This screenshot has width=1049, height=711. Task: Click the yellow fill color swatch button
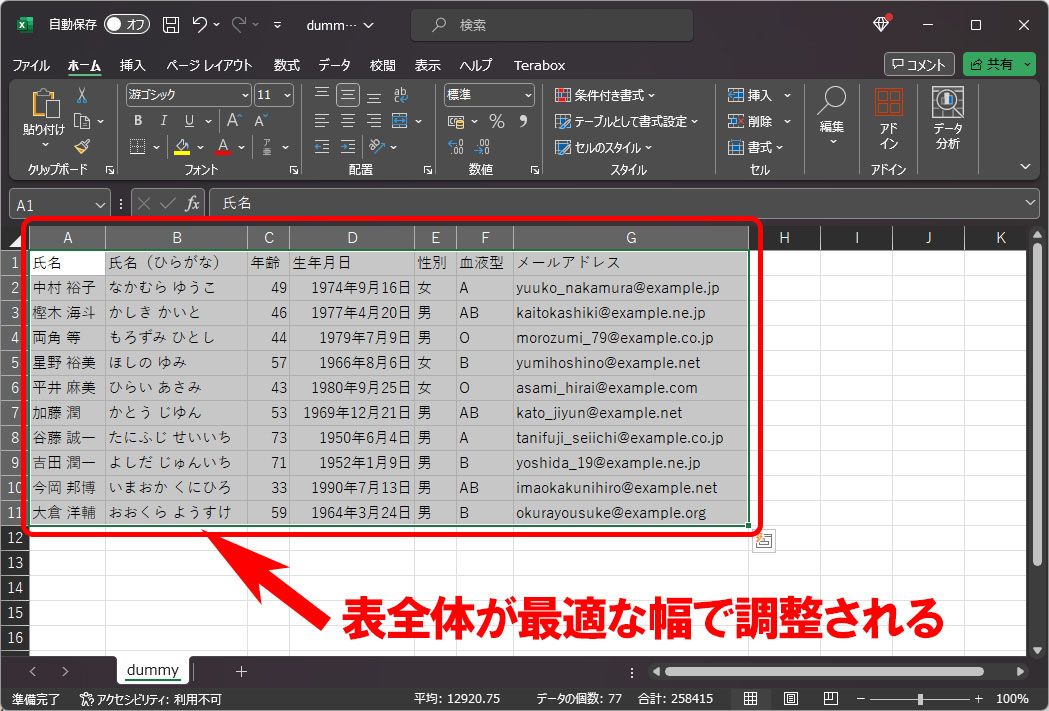point(182,147)
